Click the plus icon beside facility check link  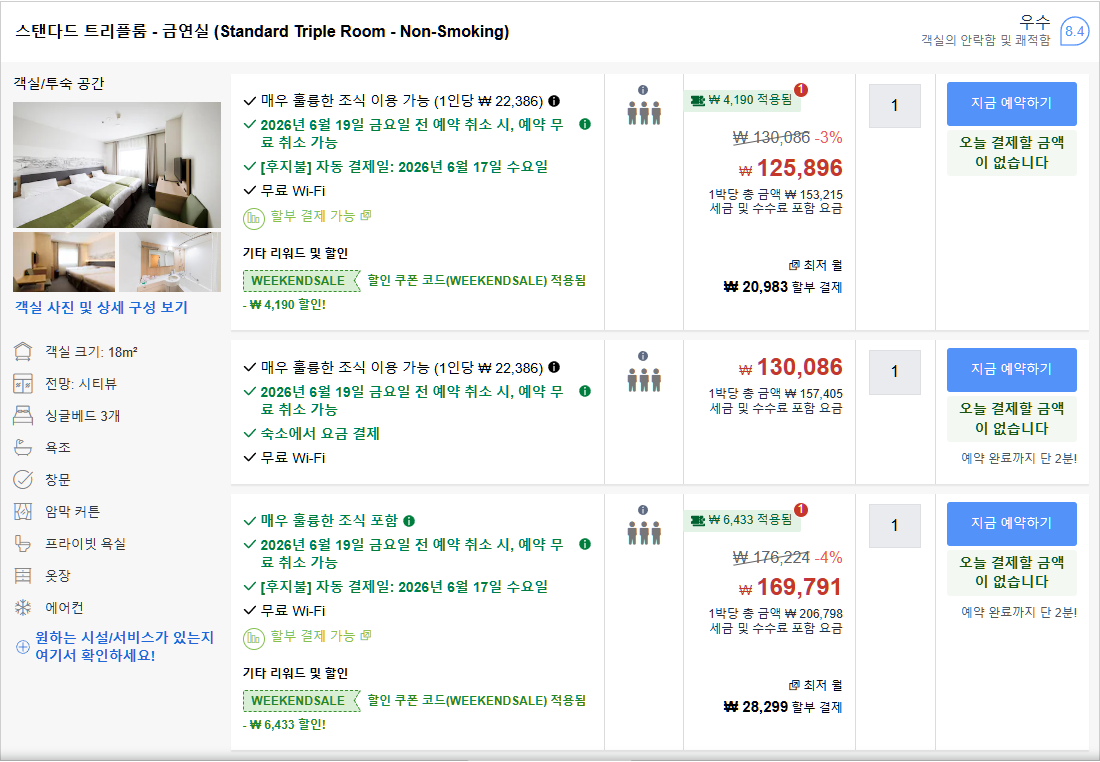click(22, 646)
